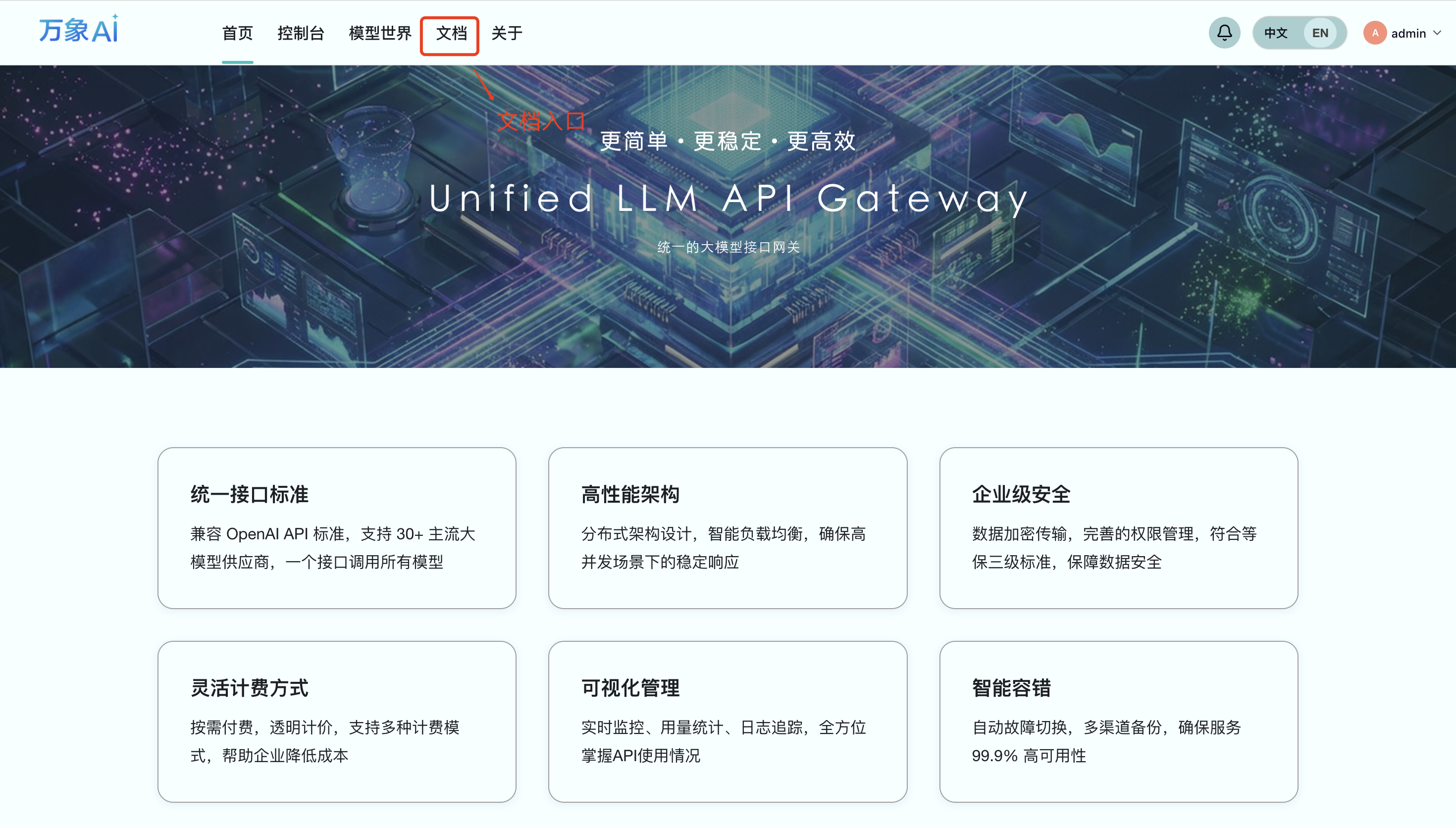Select the 统一接口标准 feature card
This screenshot has height=828, width=1456.
click(x=337, y=527)
